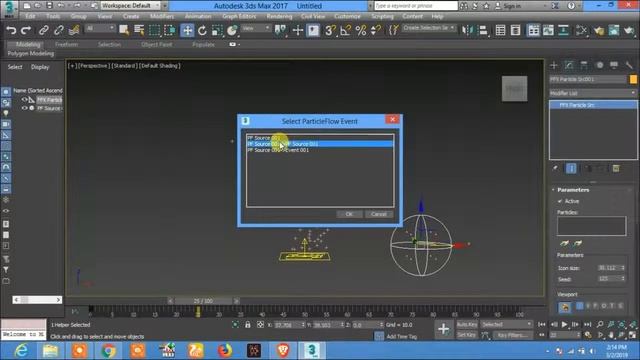Open the Hierarchy command panel tab

point(584,65)
